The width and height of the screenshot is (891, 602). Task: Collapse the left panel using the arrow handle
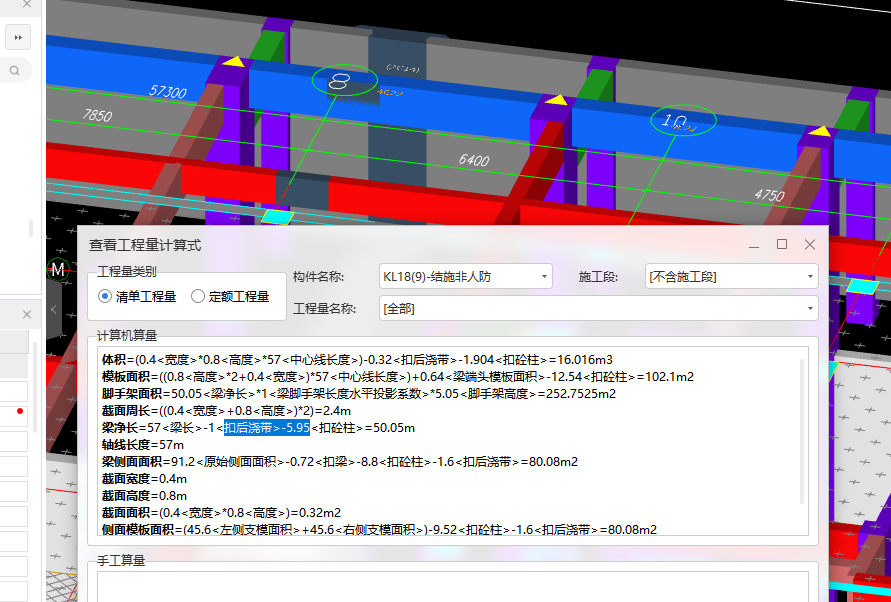pos(53,309)
